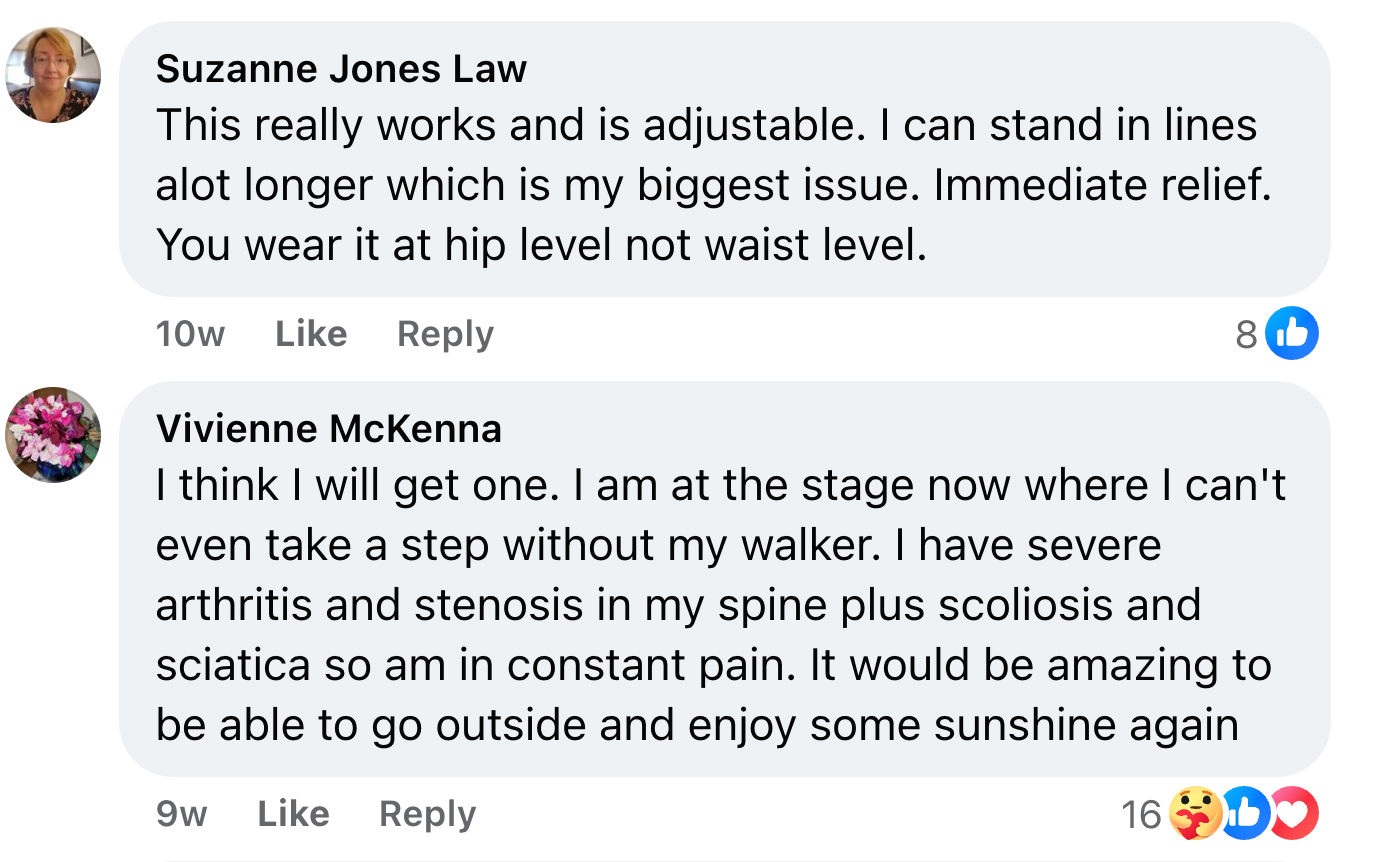Click the thumbs-up icon on Vivienne's comment reactions
This screenshot has height=862, width=1380.
tap(1245, 813)
